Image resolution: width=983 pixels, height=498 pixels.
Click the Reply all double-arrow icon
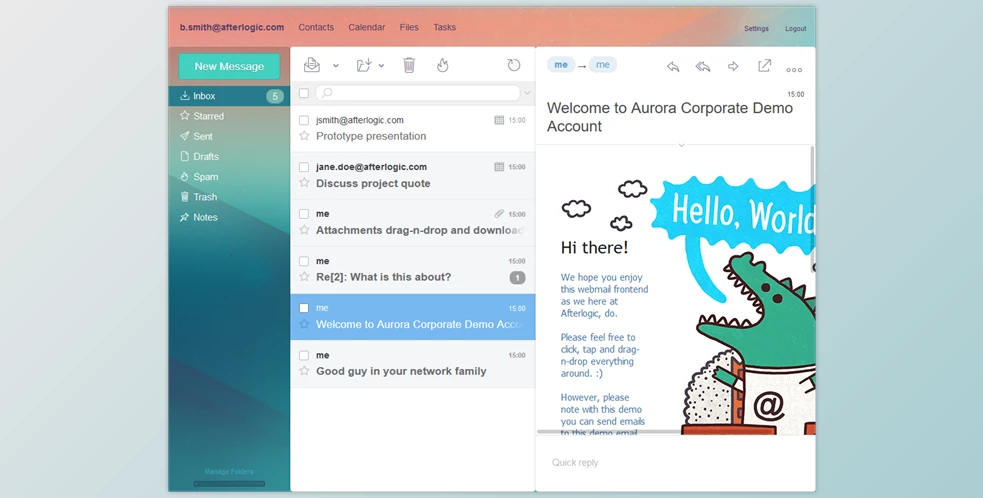pyautogui.click(x=703, y=66)
